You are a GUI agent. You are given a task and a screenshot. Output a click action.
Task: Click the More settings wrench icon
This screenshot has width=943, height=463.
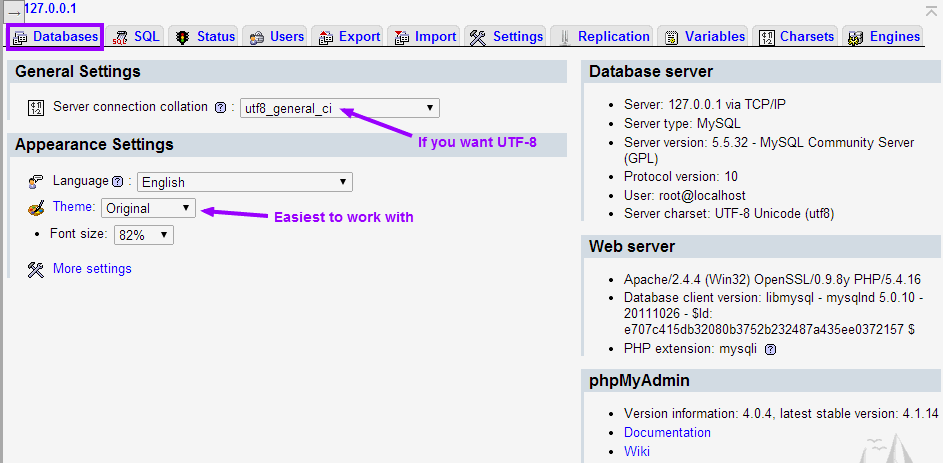click(x=36, y=269)
